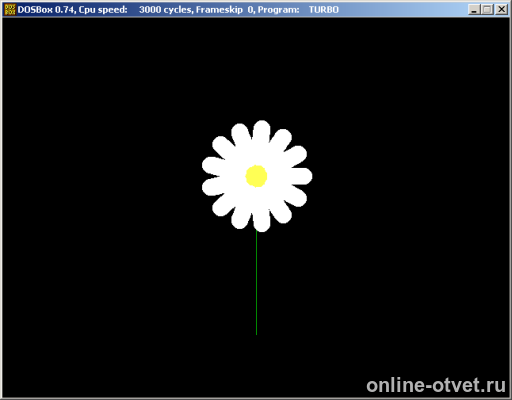The width and height of the screenshot is (512, 400).
Task: Click the "3000 cycles" text in title bar
Action: coord(166,10)
